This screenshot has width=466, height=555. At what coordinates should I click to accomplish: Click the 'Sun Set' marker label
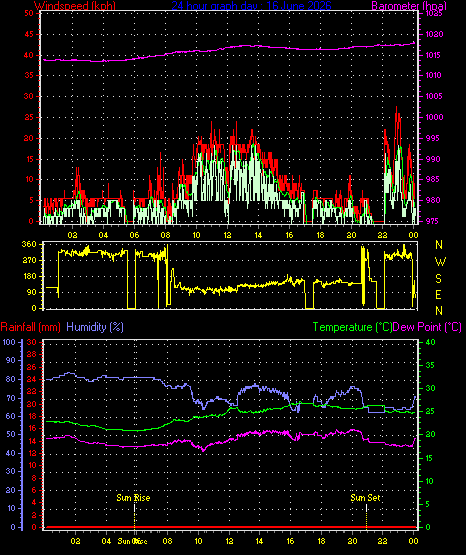point(365,498)
